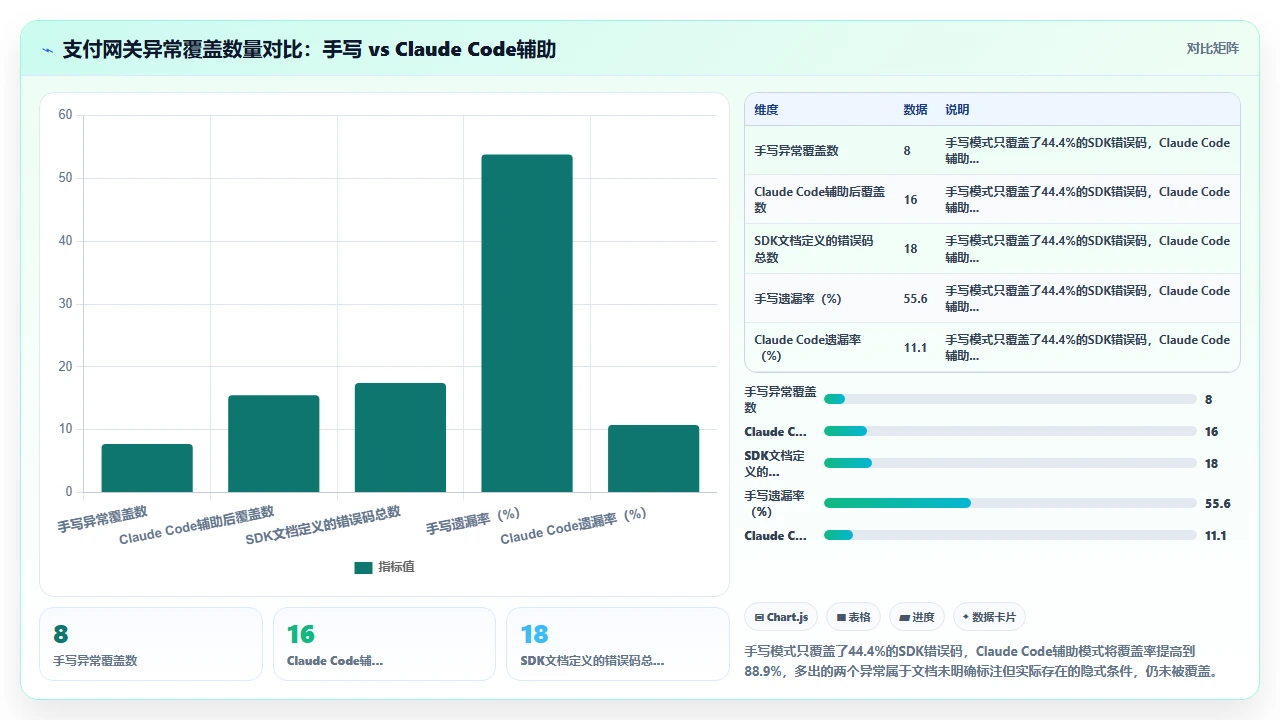Click the chart title heading text
Image resolution: width=1280 pixels, height=720 pixels.
[x=309, y=49]
